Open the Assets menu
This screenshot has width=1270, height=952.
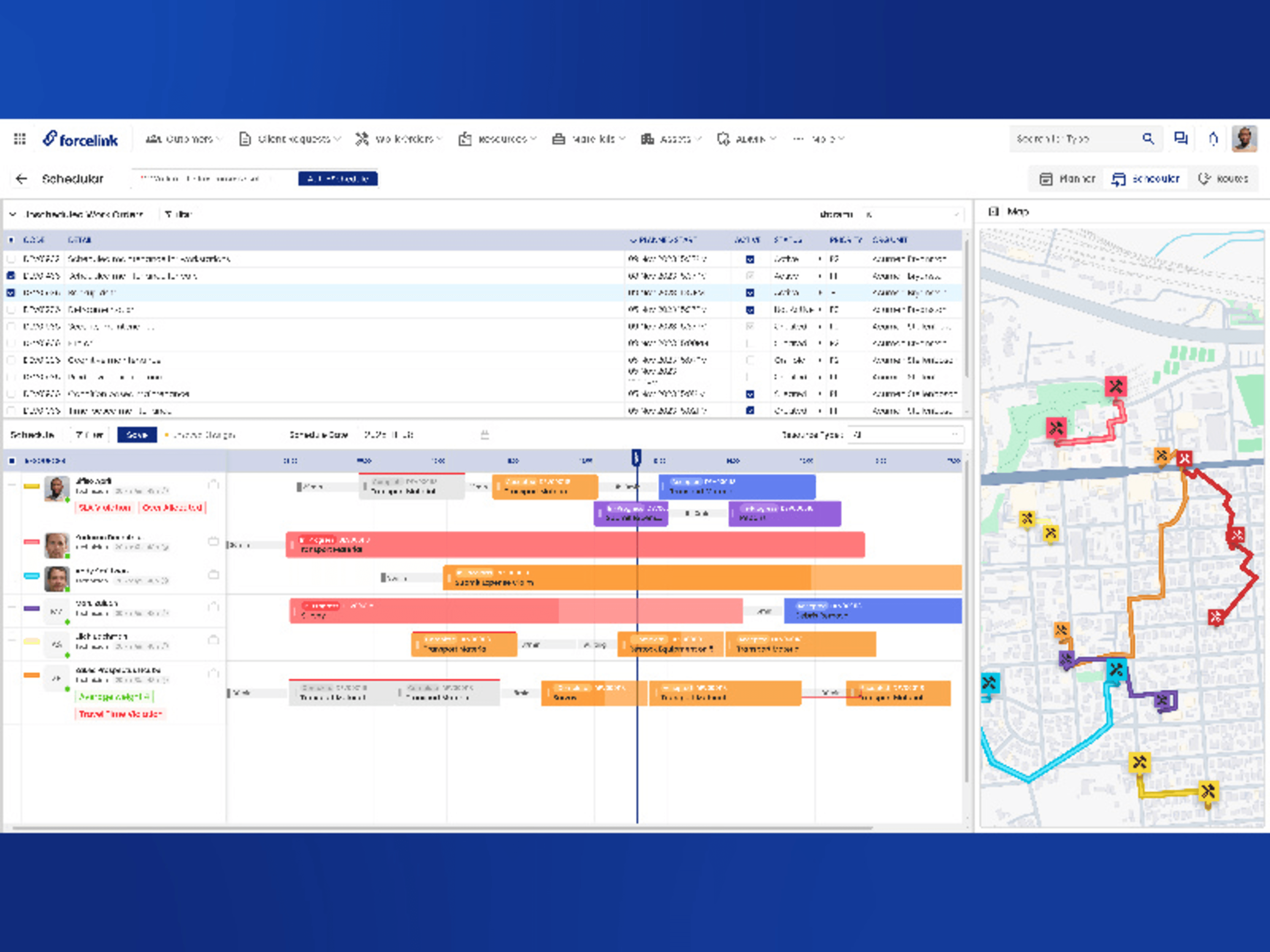tap(672, 139)
